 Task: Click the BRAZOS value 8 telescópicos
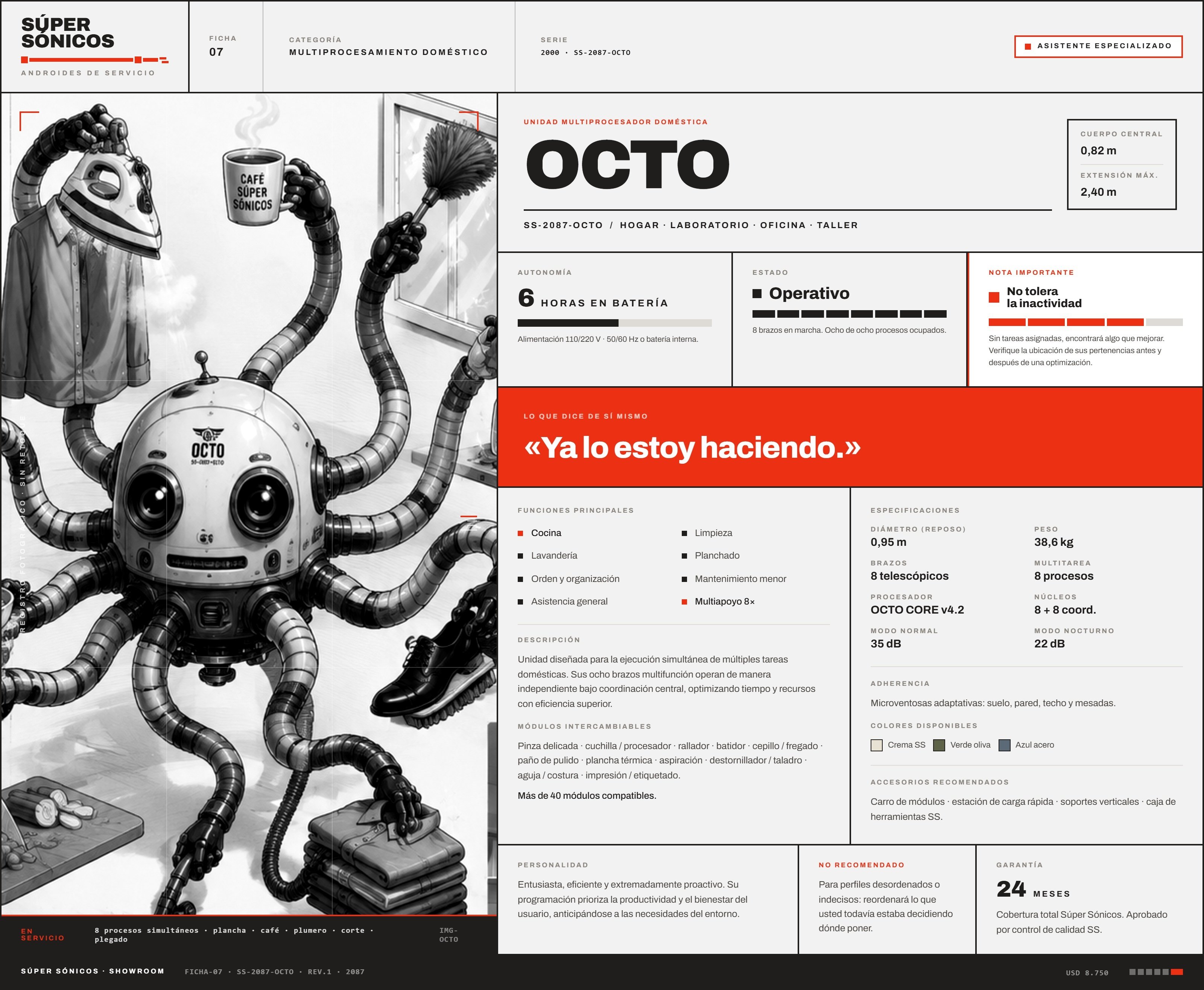tap(909, 576)
